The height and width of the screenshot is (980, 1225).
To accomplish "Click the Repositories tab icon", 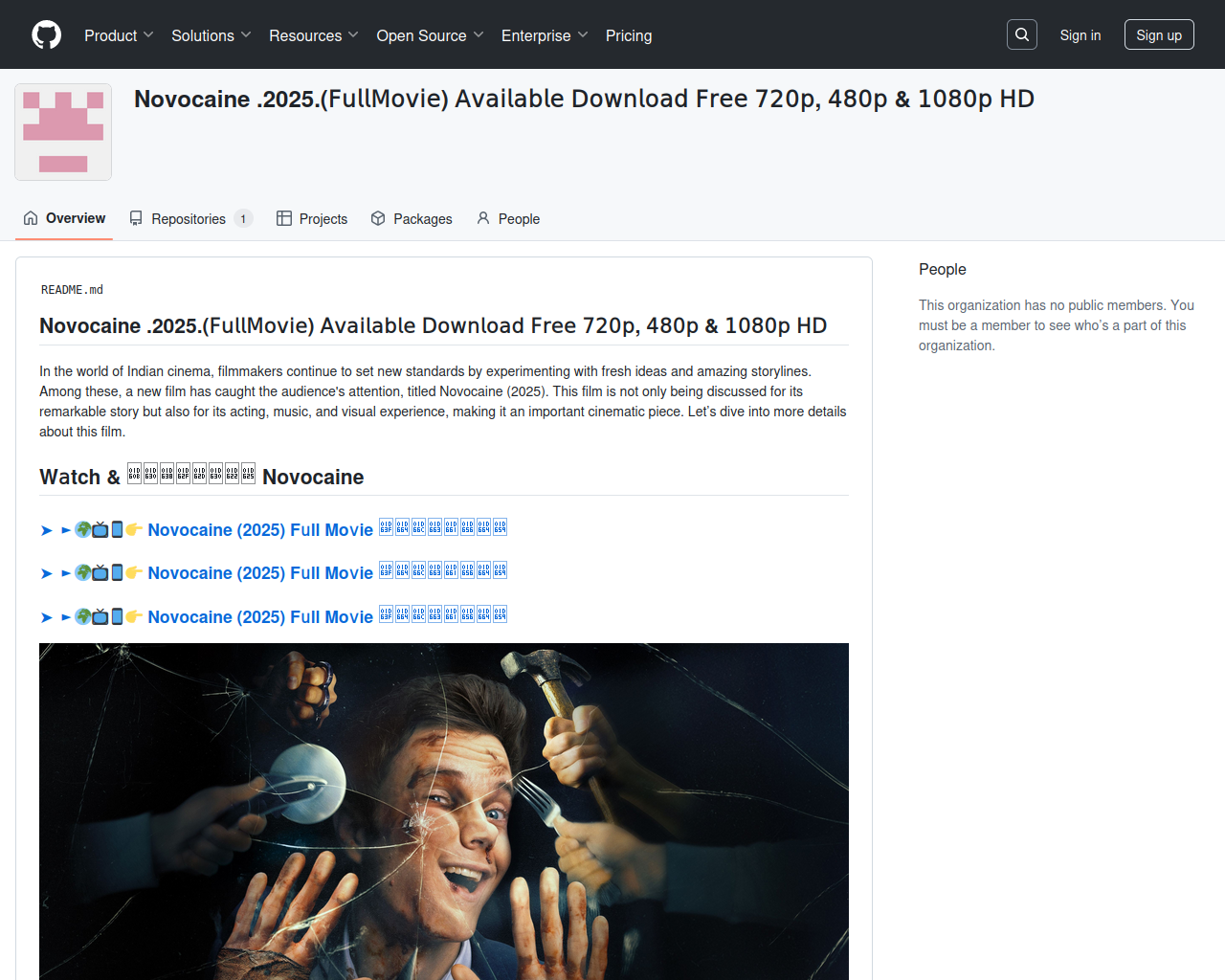I will click(136, 218).
